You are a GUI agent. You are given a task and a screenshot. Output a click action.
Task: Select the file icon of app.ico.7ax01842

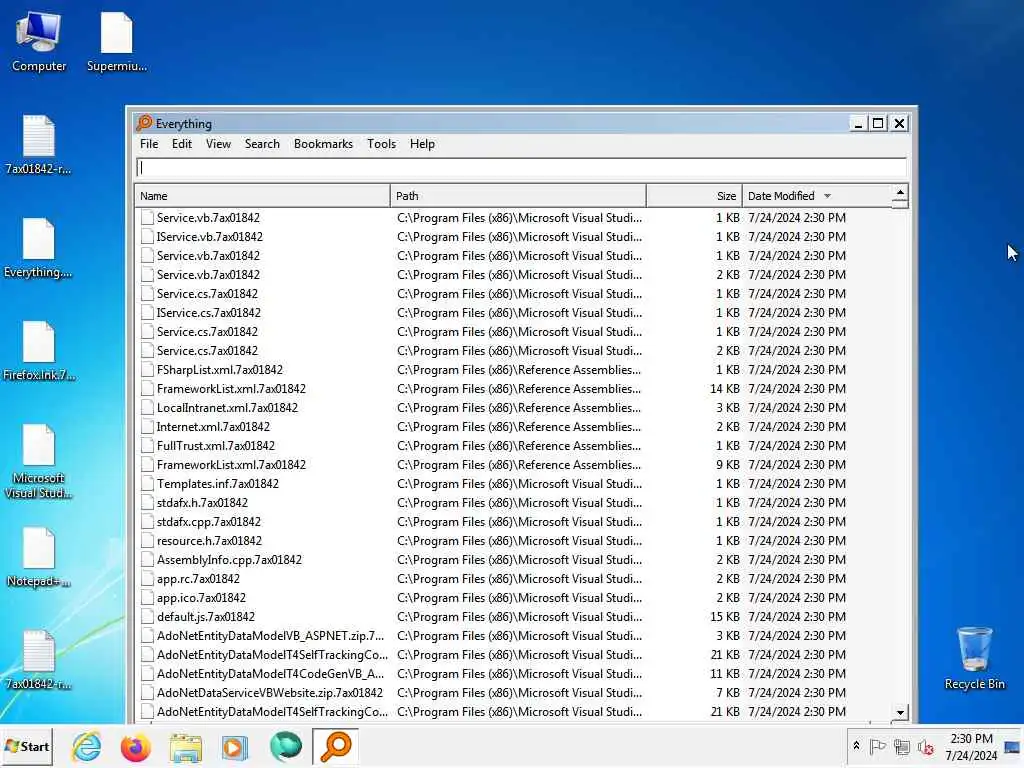tap(148, 598)
